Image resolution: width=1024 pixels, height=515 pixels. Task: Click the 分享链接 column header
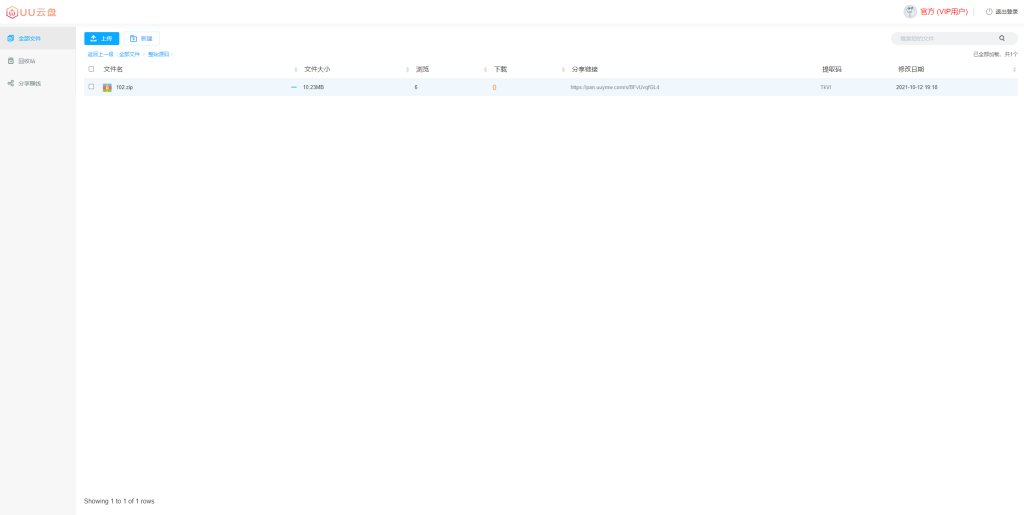pyautogui.click(x=584, y=69)
